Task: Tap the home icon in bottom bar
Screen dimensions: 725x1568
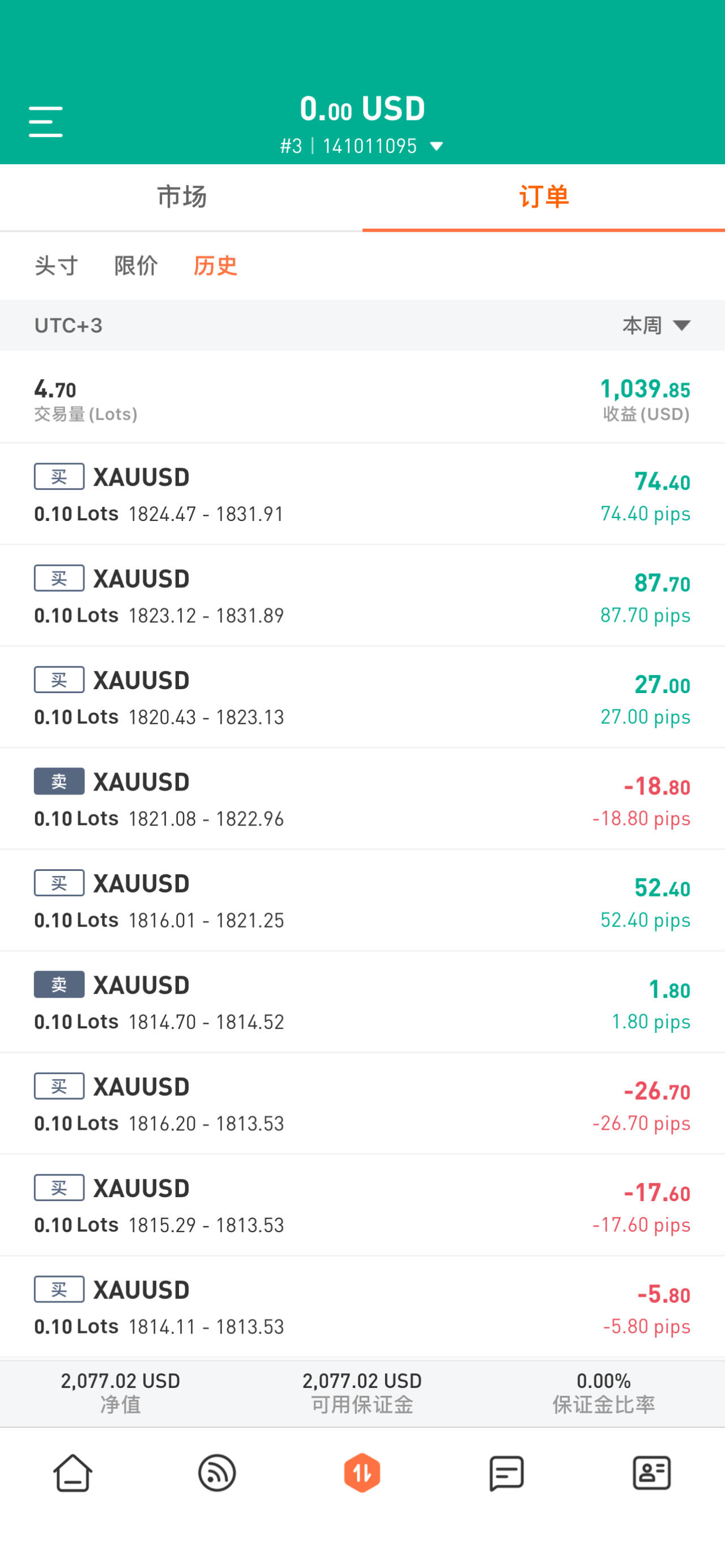Action: (72, 1473)
